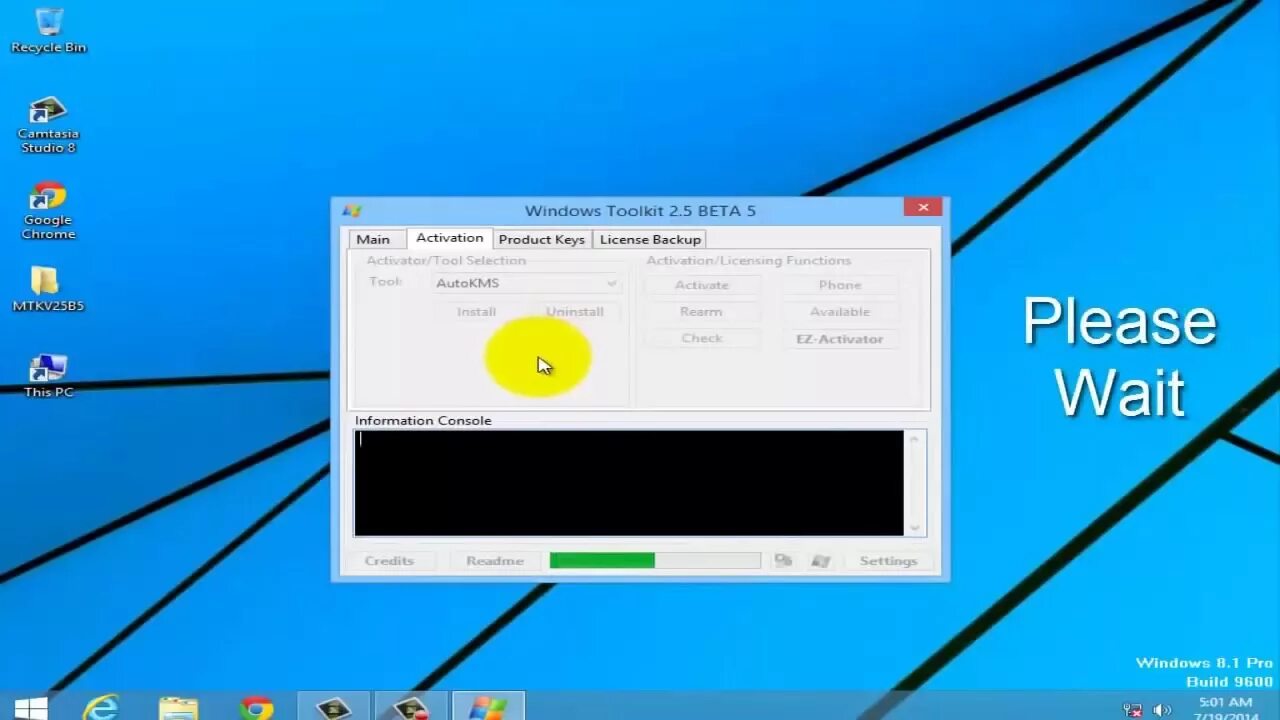The image size is (1280, 720).
Task: Click the green progress bar
Action: pyautogui.click(x=655, y=561)
